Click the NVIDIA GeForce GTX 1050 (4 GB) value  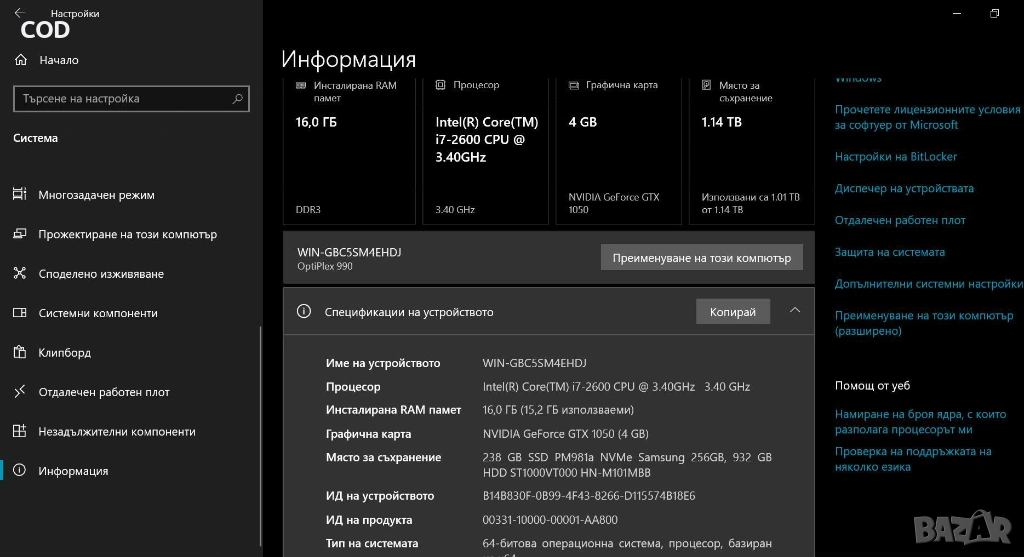point(566,434)
